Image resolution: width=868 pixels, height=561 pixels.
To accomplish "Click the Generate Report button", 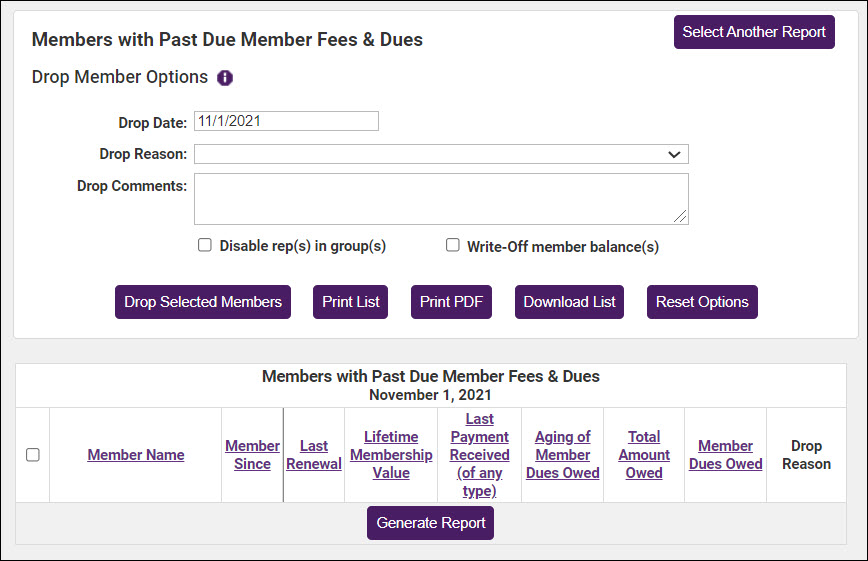I will 430,523.
